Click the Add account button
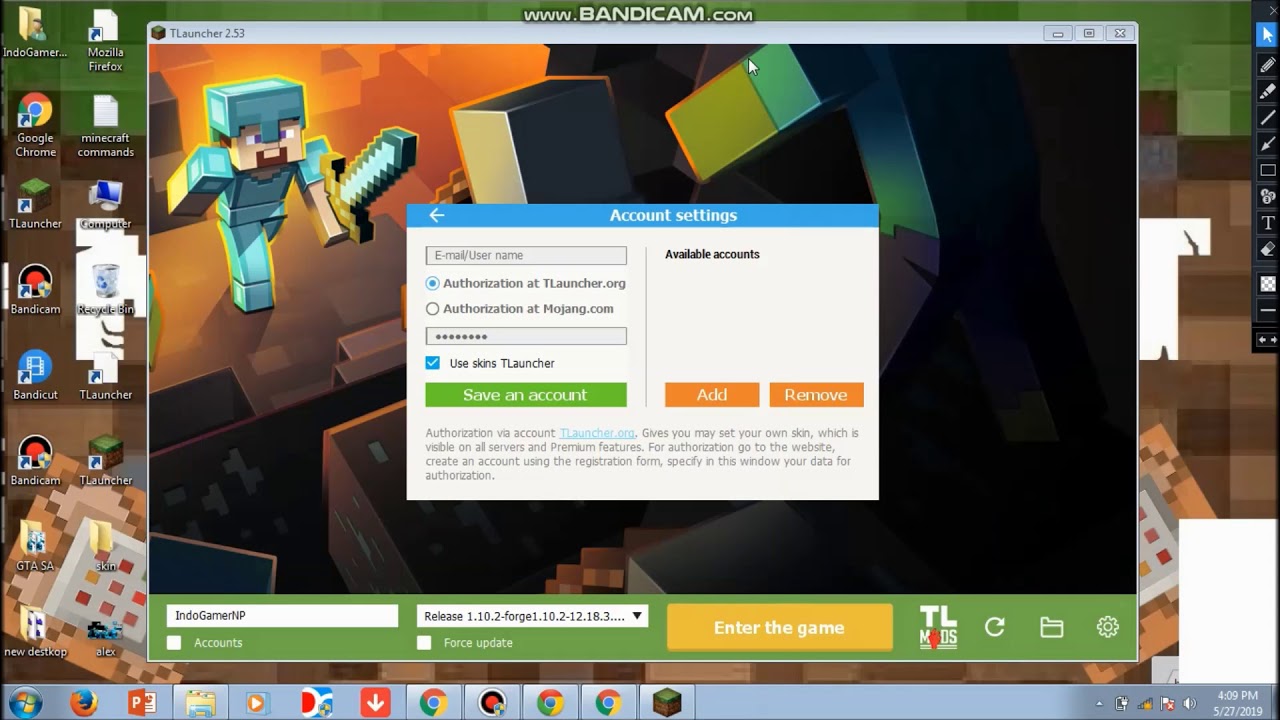1280x720 pixels. point(712,395)
